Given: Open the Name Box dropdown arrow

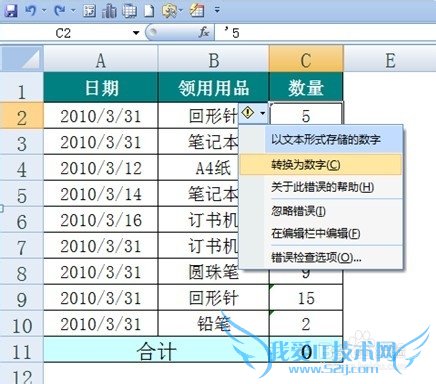Looking at the screenshot, I should click(x=136, y=33).
